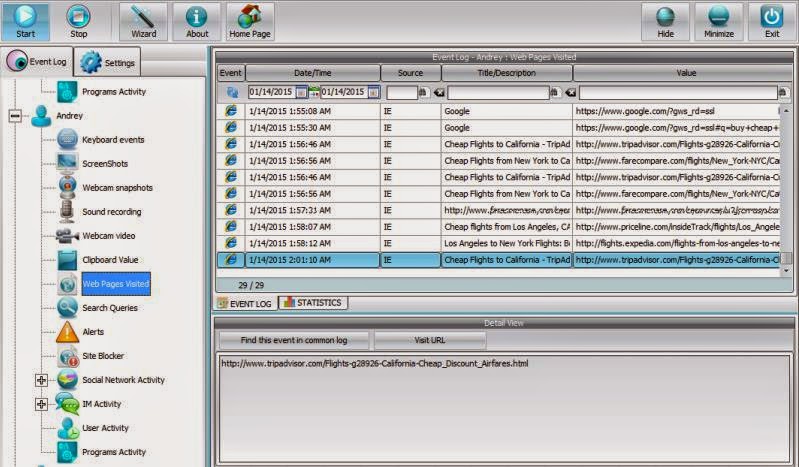
Task: Start monitoring with the Start button
Action: [25, 21]
